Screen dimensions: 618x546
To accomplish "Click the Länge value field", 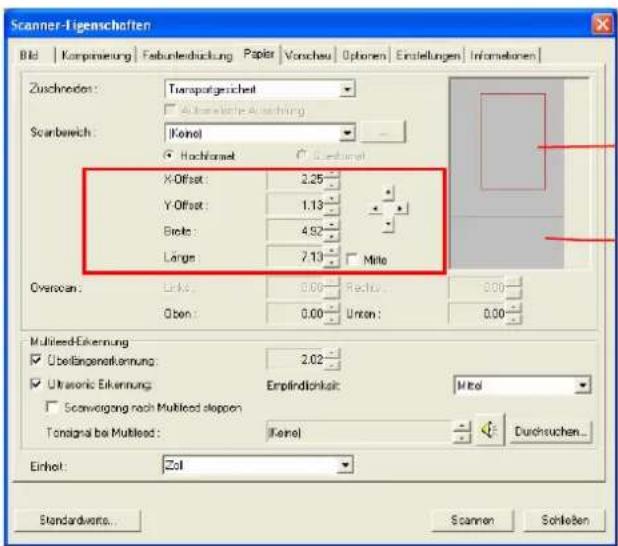I will [x=296, y=257].
